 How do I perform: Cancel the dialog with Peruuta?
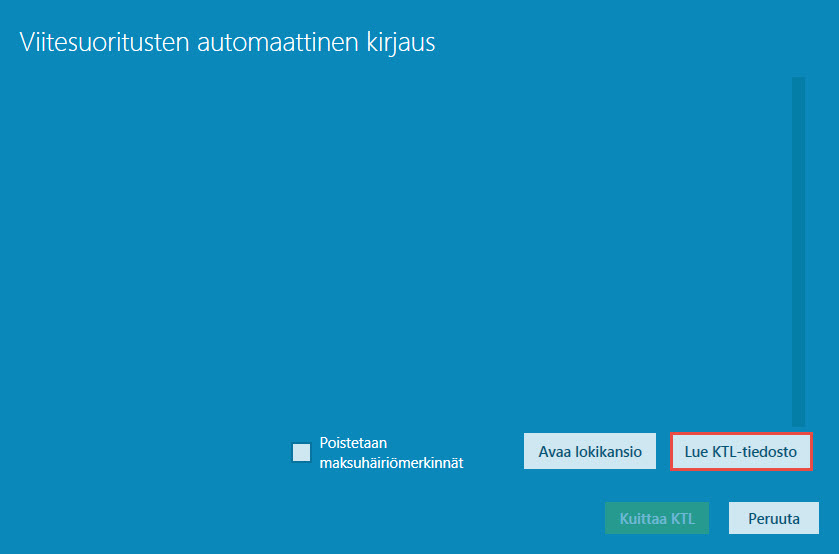click(x=773, y=519)
